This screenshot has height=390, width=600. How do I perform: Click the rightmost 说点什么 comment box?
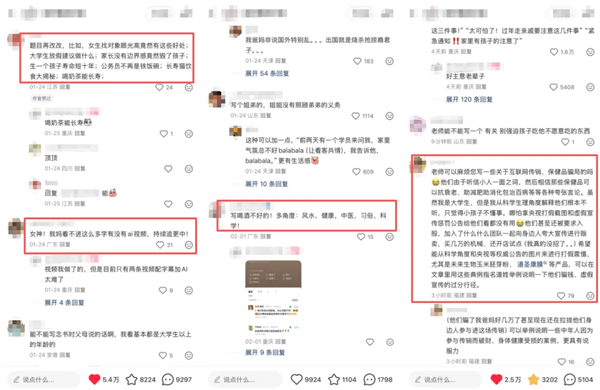click(x=445, y=379)
